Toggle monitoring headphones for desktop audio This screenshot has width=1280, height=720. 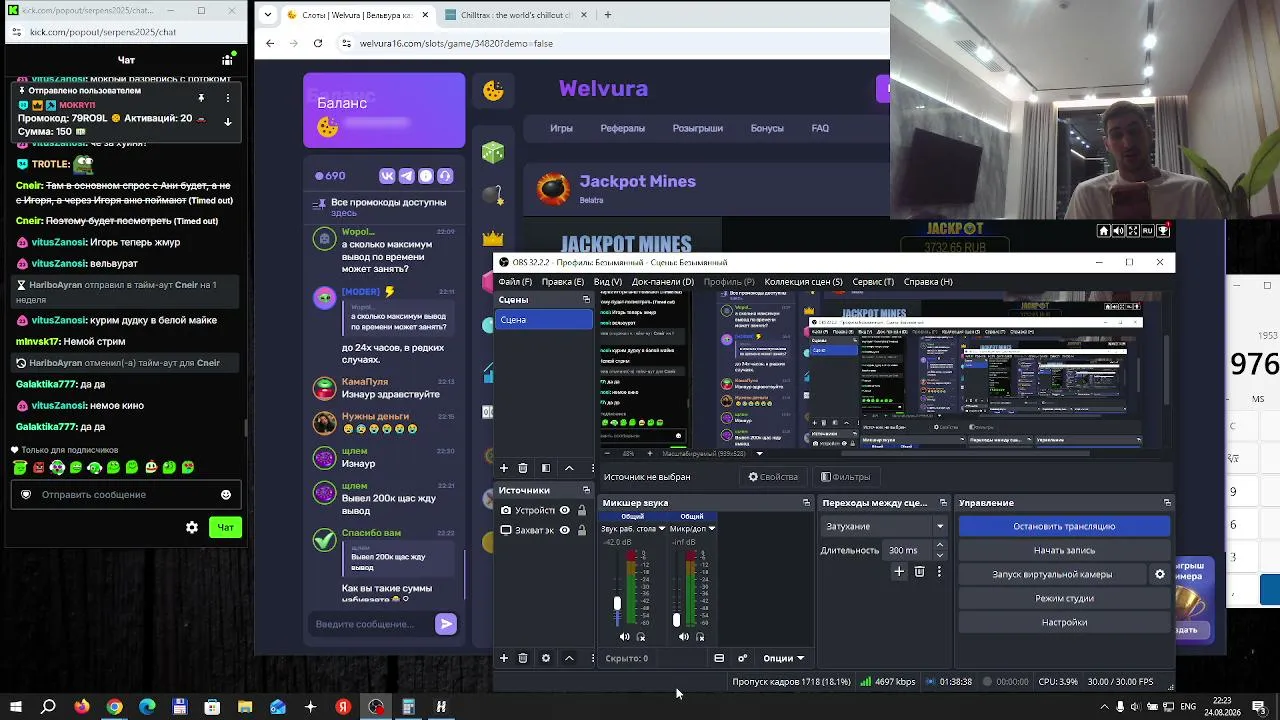click(641, 637)
